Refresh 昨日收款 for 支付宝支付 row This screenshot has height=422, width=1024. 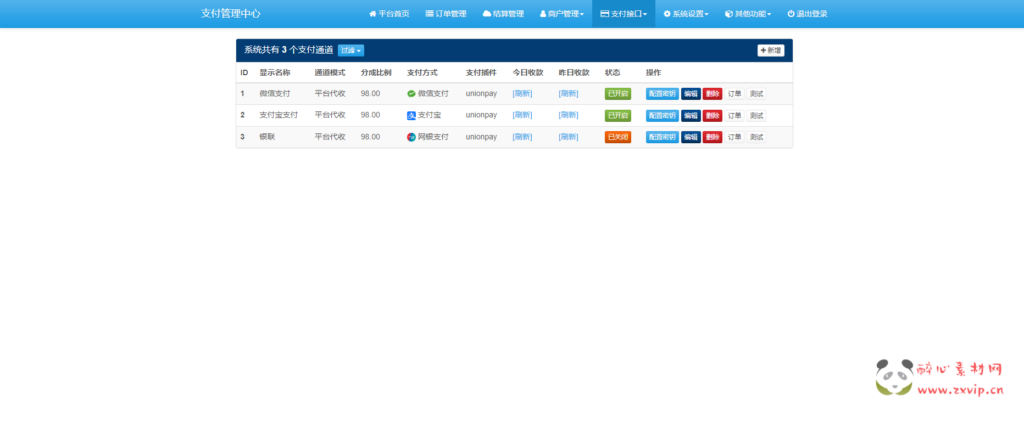tap(568, 115)
